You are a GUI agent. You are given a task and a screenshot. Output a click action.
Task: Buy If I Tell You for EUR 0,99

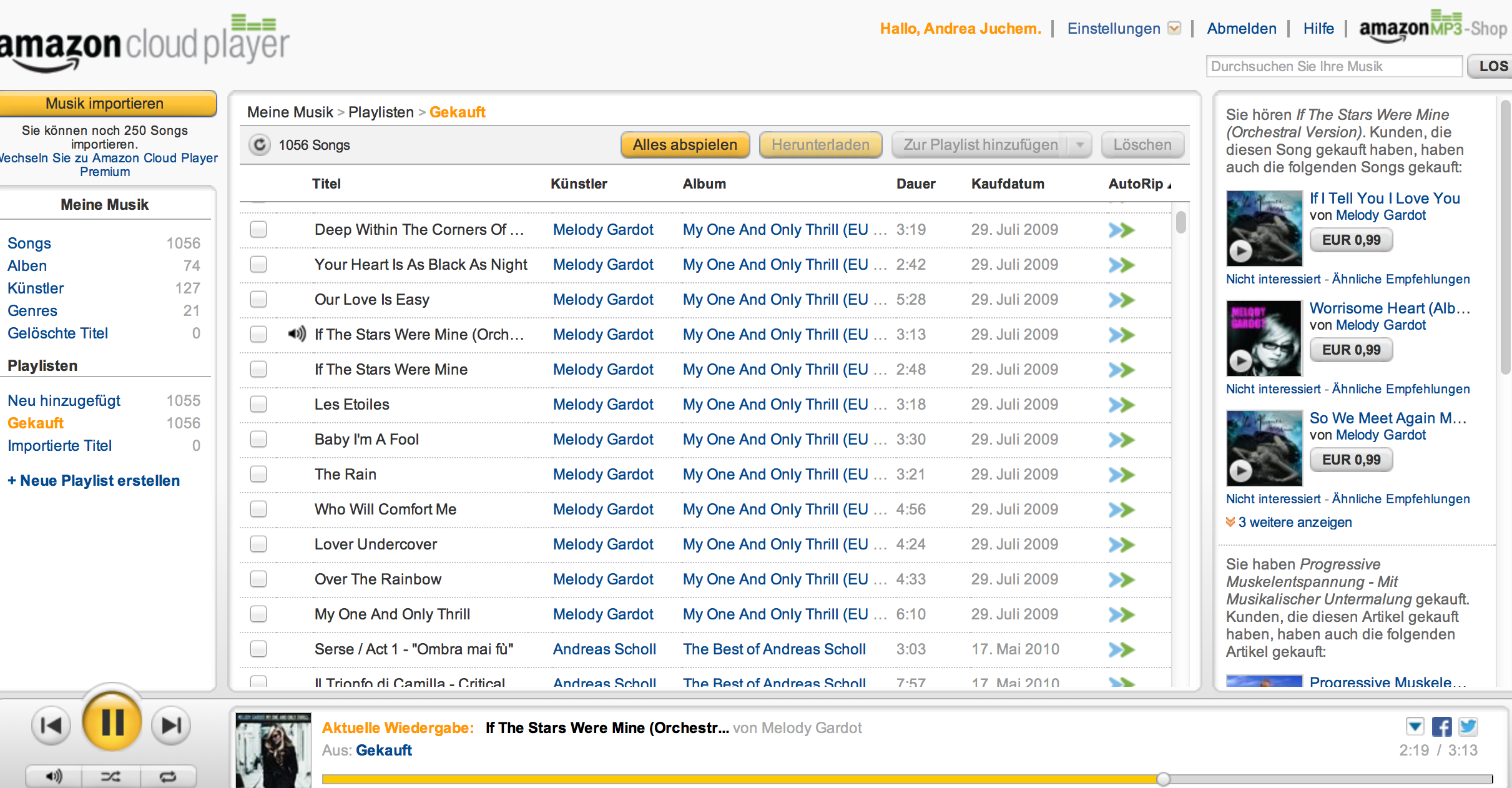coord(1351,240)
